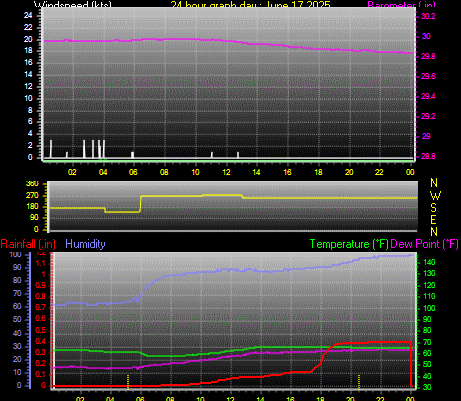Image resolution: width=461 pixels, height=401 pixels.
Task: Click the 'Dew Point (°F)' legend label
Action: coord(424,244)
